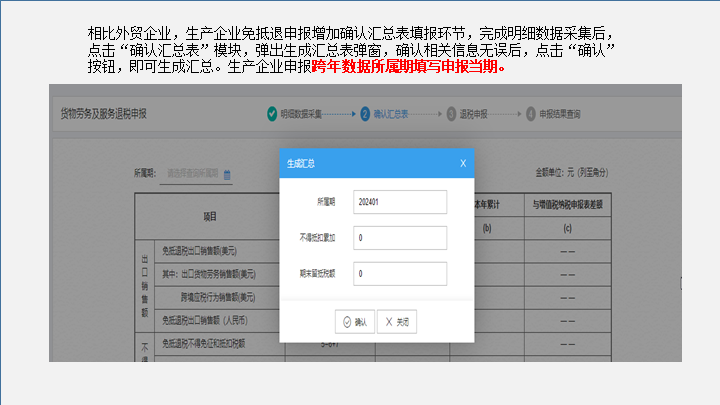Click the row 跨境应税行为销售额(美元)
Image resolution: width=720 pixels, height=405 pixels.
(x=218, y=297)
